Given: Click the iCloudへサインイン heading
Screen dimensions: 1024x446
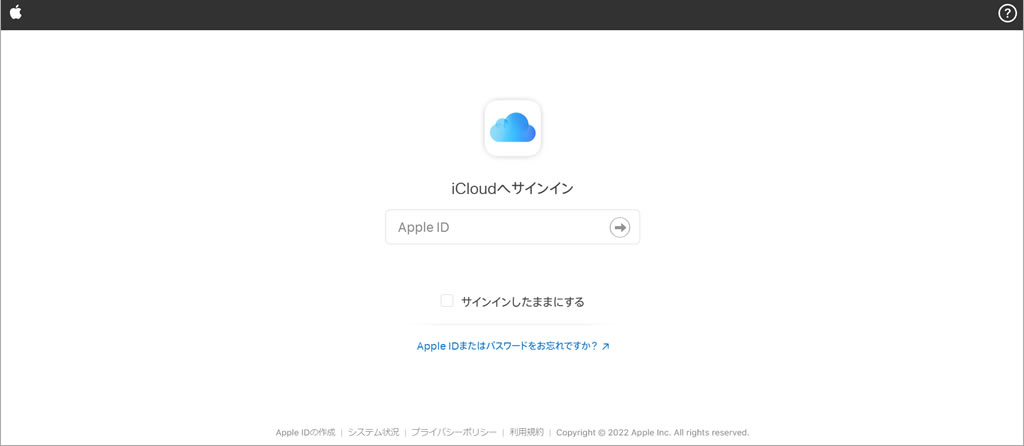Looking at the screenshot, I should [512, 188].
